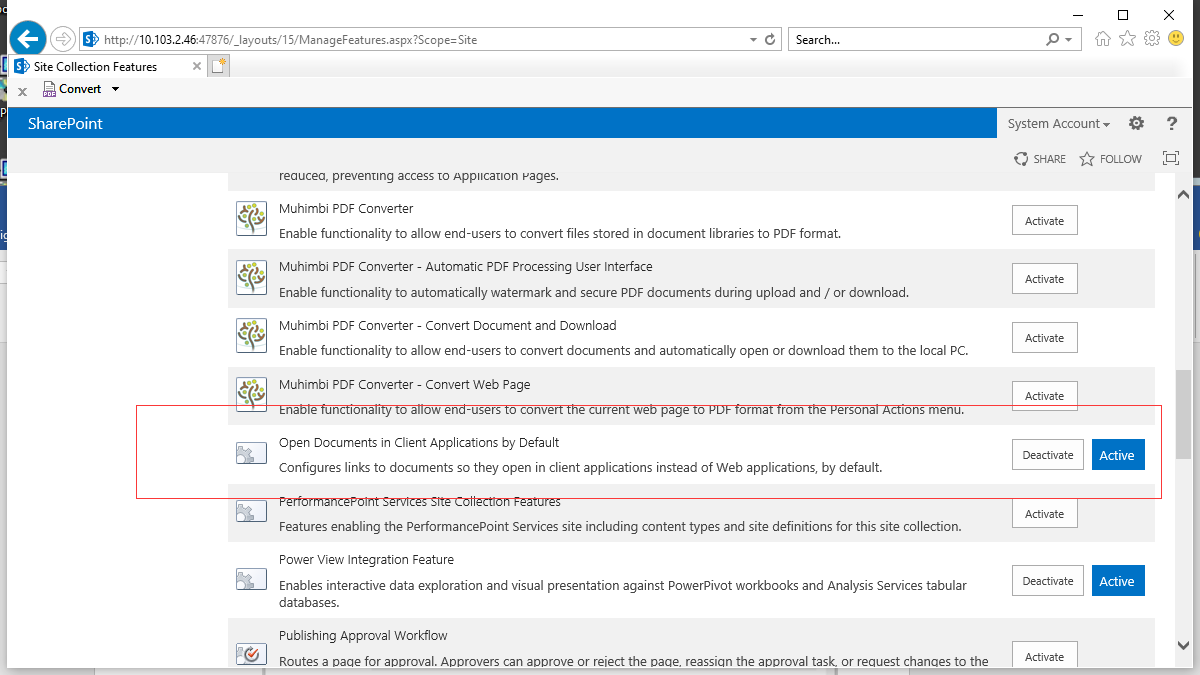Click the Muhimbi PDF Converter feature icon
The image size is (1200, 675).
pyautogui.click(x=251, y=219)
